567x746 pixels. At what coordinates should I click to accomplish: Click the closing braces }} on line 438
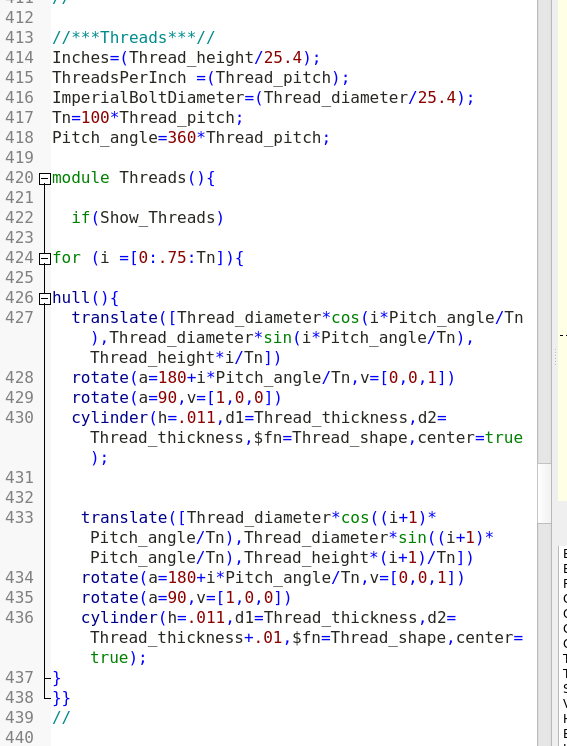pyautogui.click(x=62, y=697)
